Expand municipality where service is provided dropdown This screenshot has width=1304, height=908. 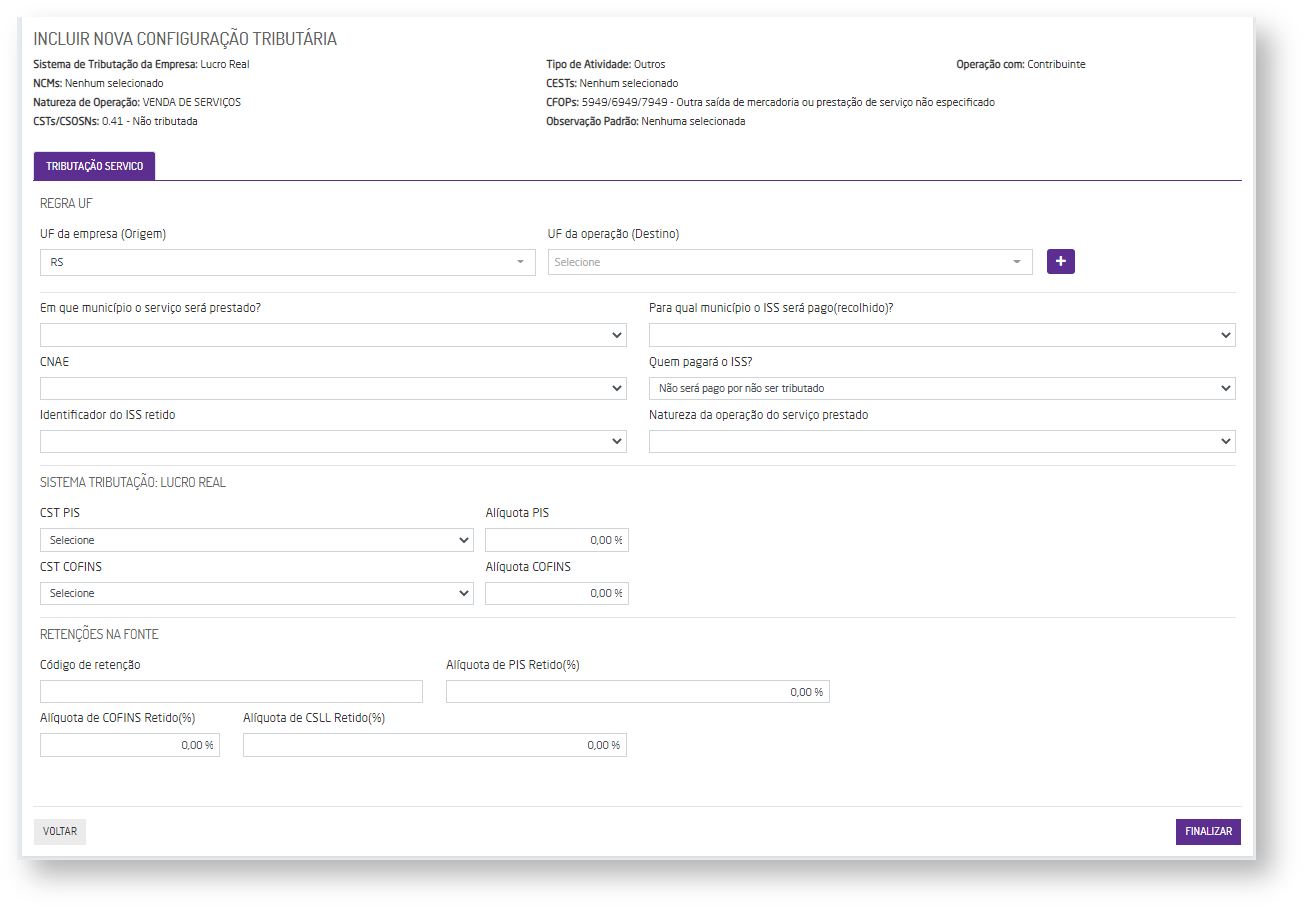(333, 335)
